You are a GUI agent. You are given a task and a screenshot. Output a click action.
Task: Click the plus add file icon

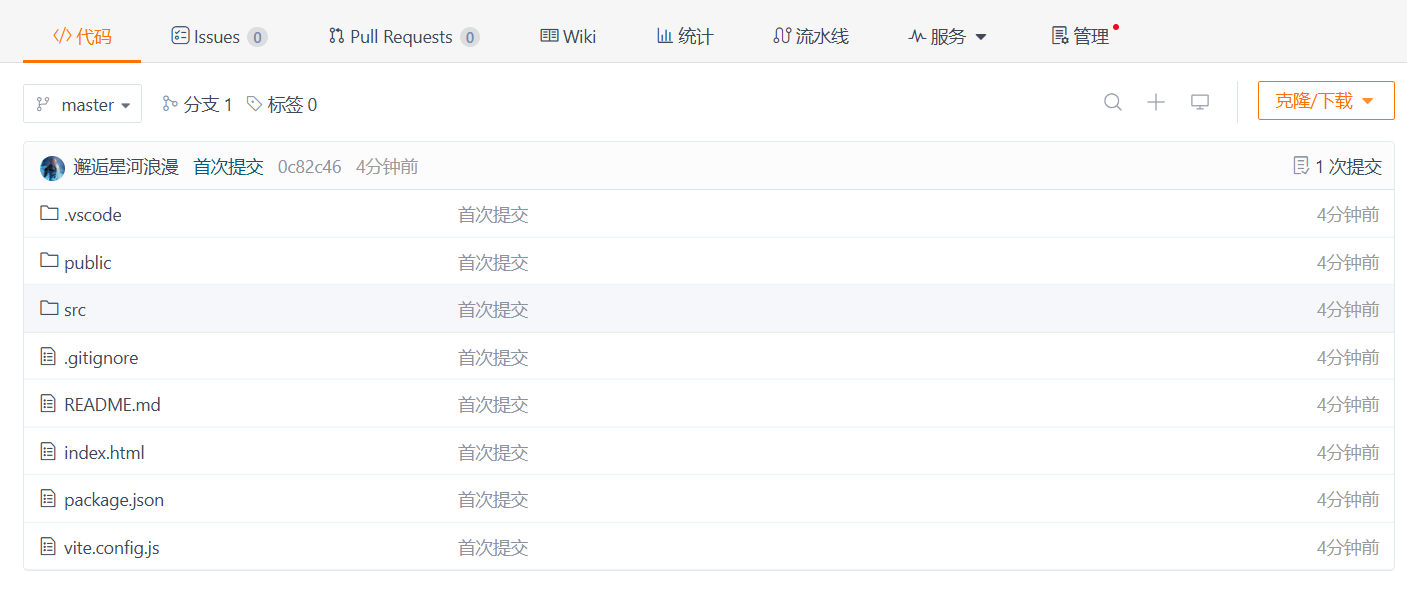tap(1156, 102)
